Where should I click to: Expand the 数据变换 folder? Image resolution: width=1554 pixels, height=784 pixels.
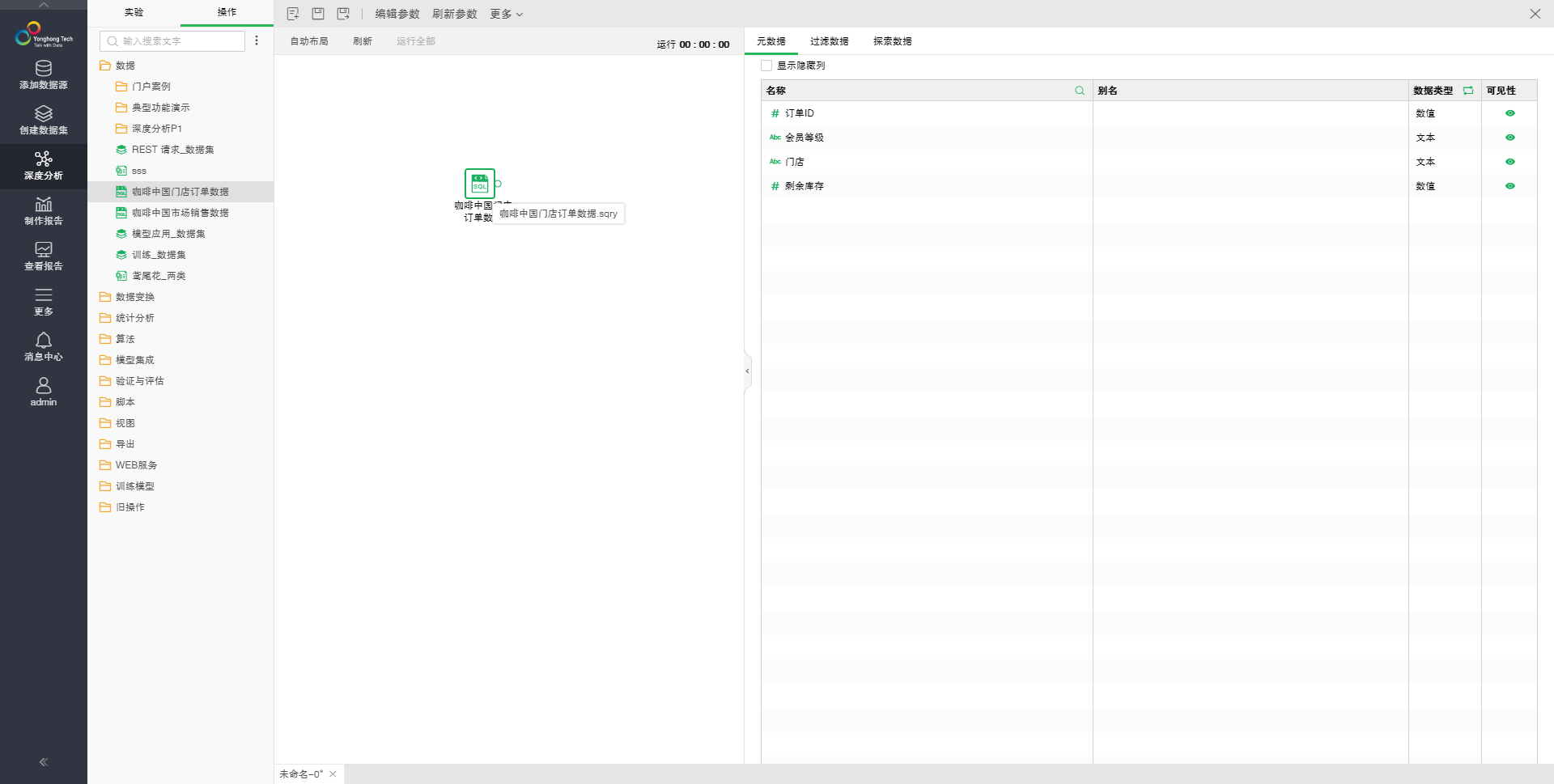click(x=105, y=297)
